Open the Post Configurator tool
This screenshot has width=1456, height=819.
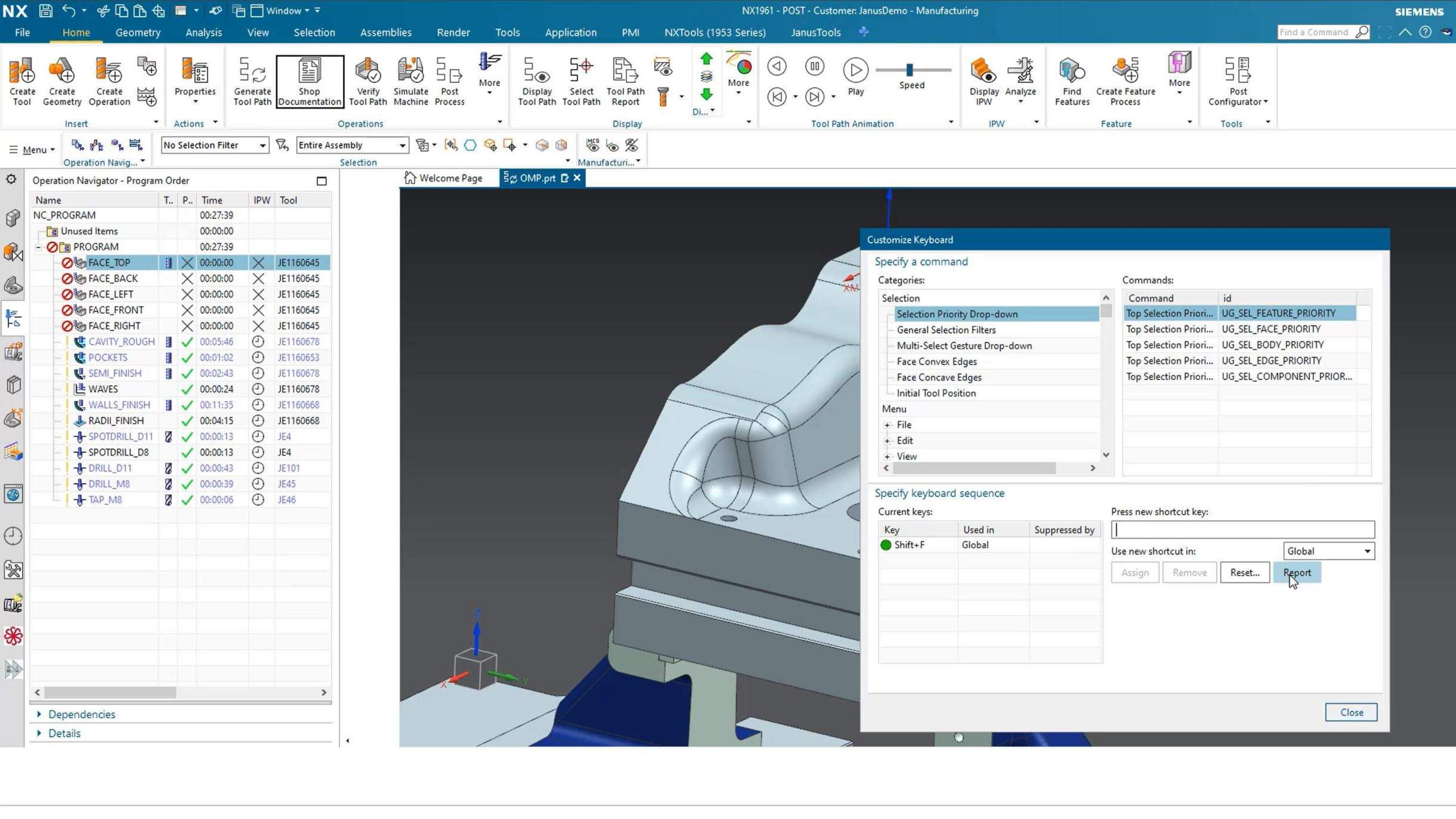[x=1238, y=80]
